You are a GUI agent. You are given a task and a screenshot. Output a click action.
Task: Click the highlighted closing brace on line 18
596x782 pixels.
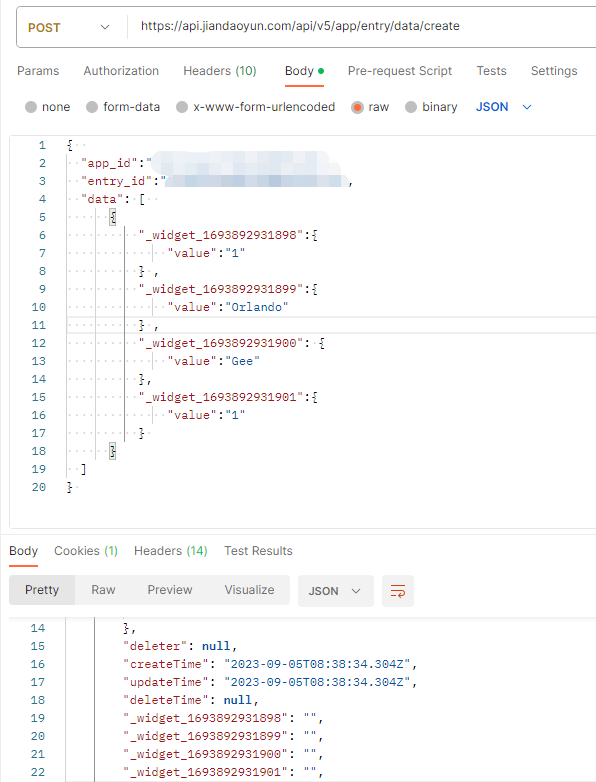[x=113, y=451]
